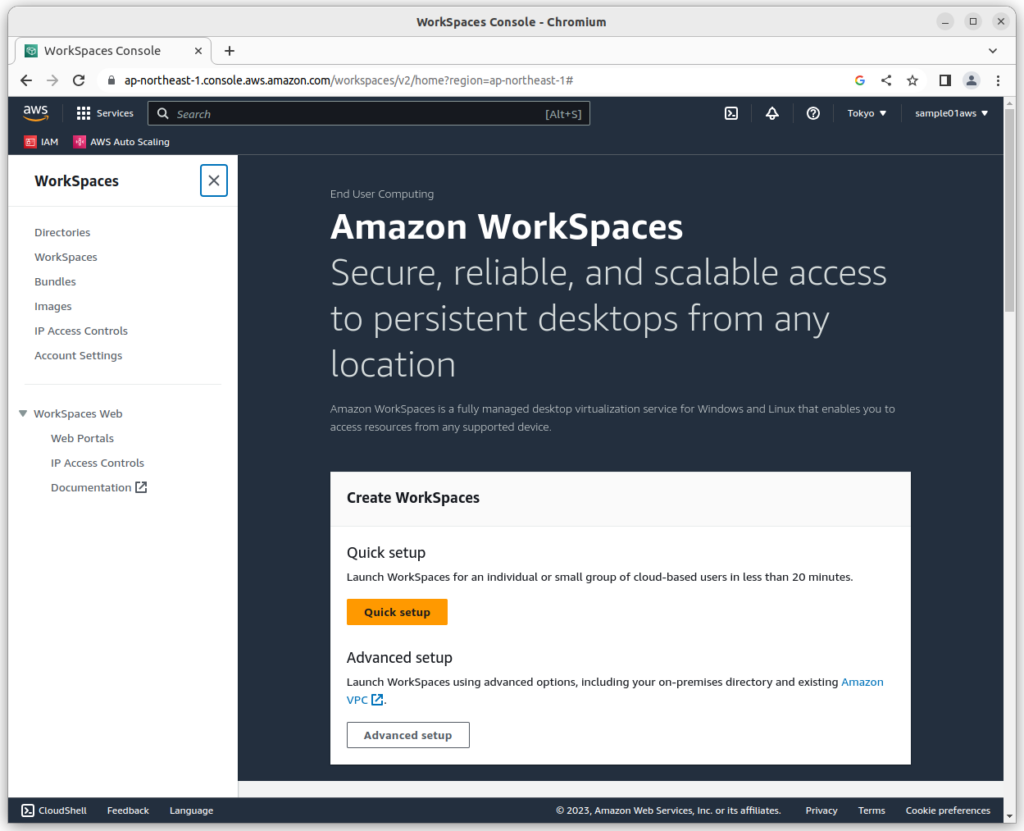This screenshot has height=831, width=1024.
Task: Click the browser address bar
Action: click(x=400, y=80)
